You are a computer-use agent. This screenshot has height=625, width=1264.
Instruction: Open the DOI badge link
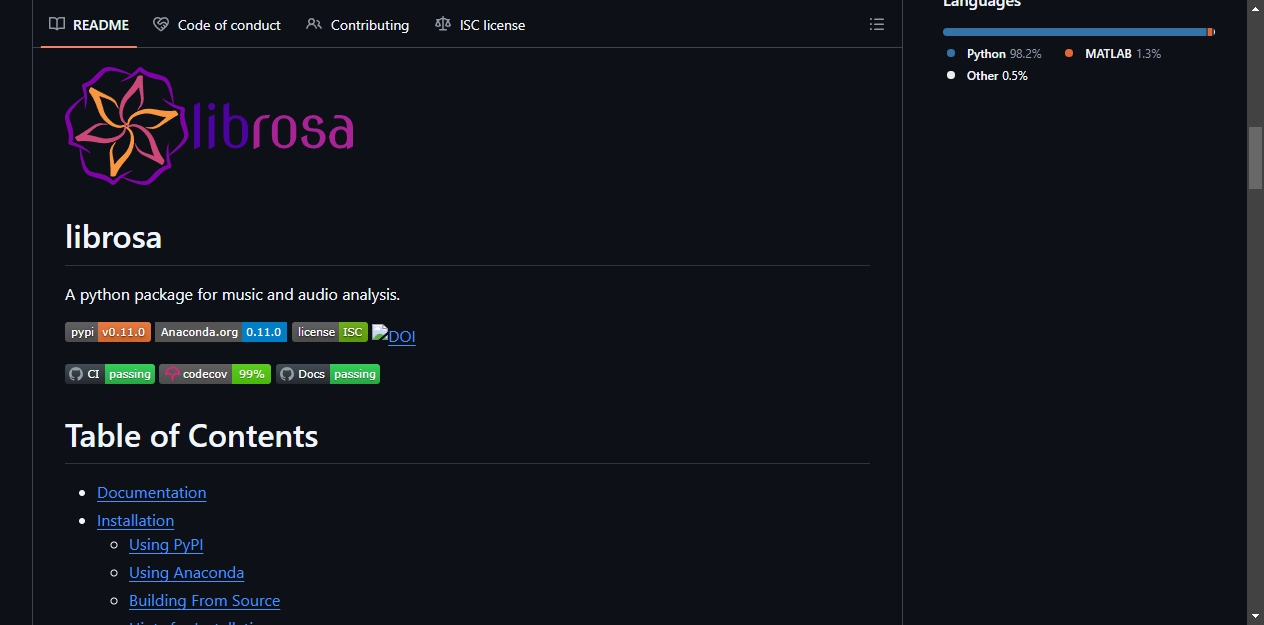click(394, 336)
